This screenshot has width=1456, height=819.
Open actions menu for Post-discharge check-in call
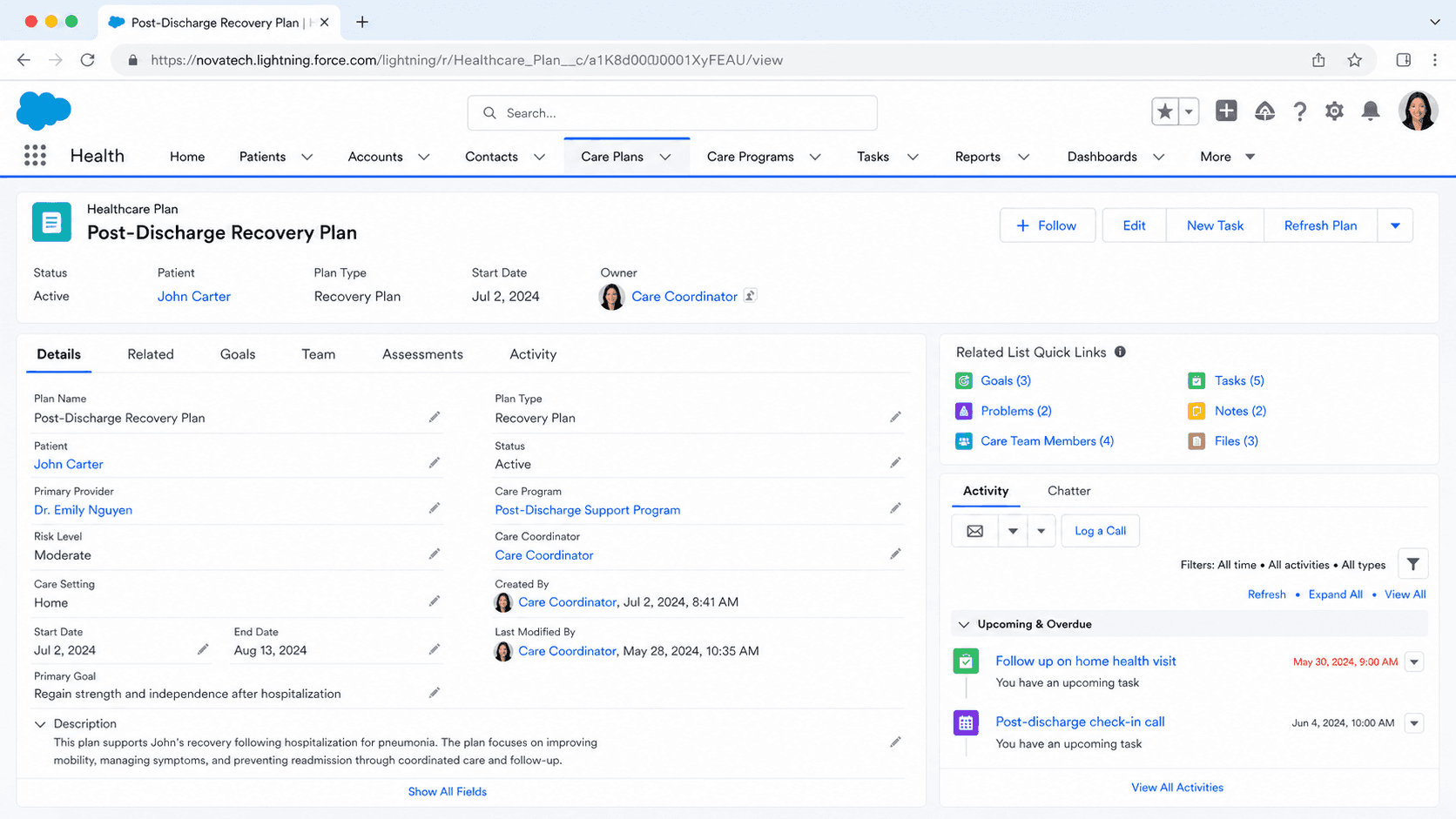[x=1414, y=722]
